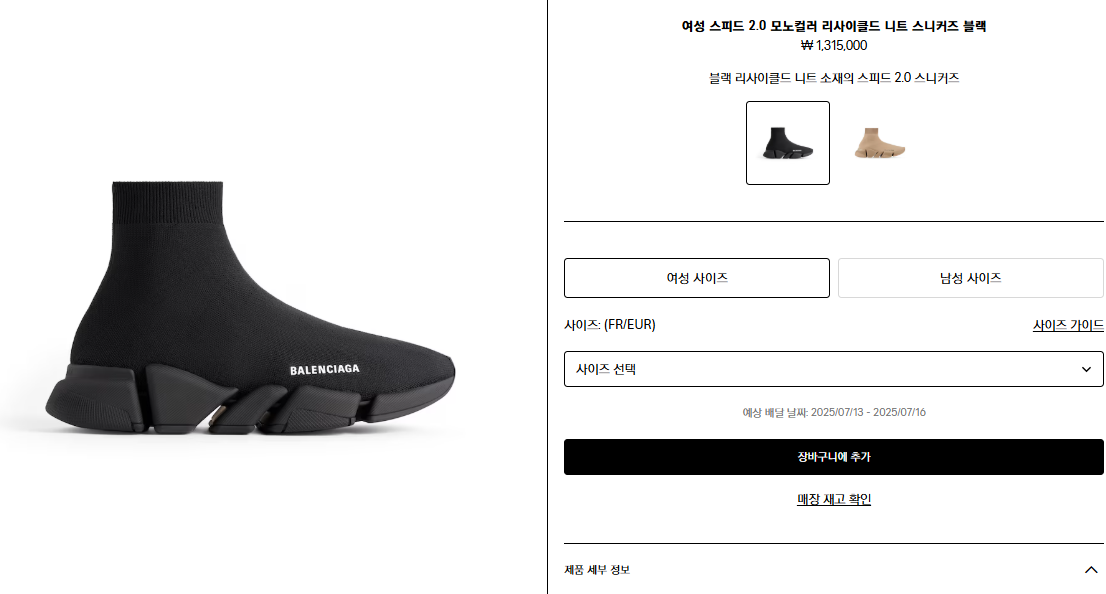Viewport: 1106px width, 594px height.
Task: Click the ₩ 1,315,000 price text
Action: pyautogui.click(x=834, y=45)
